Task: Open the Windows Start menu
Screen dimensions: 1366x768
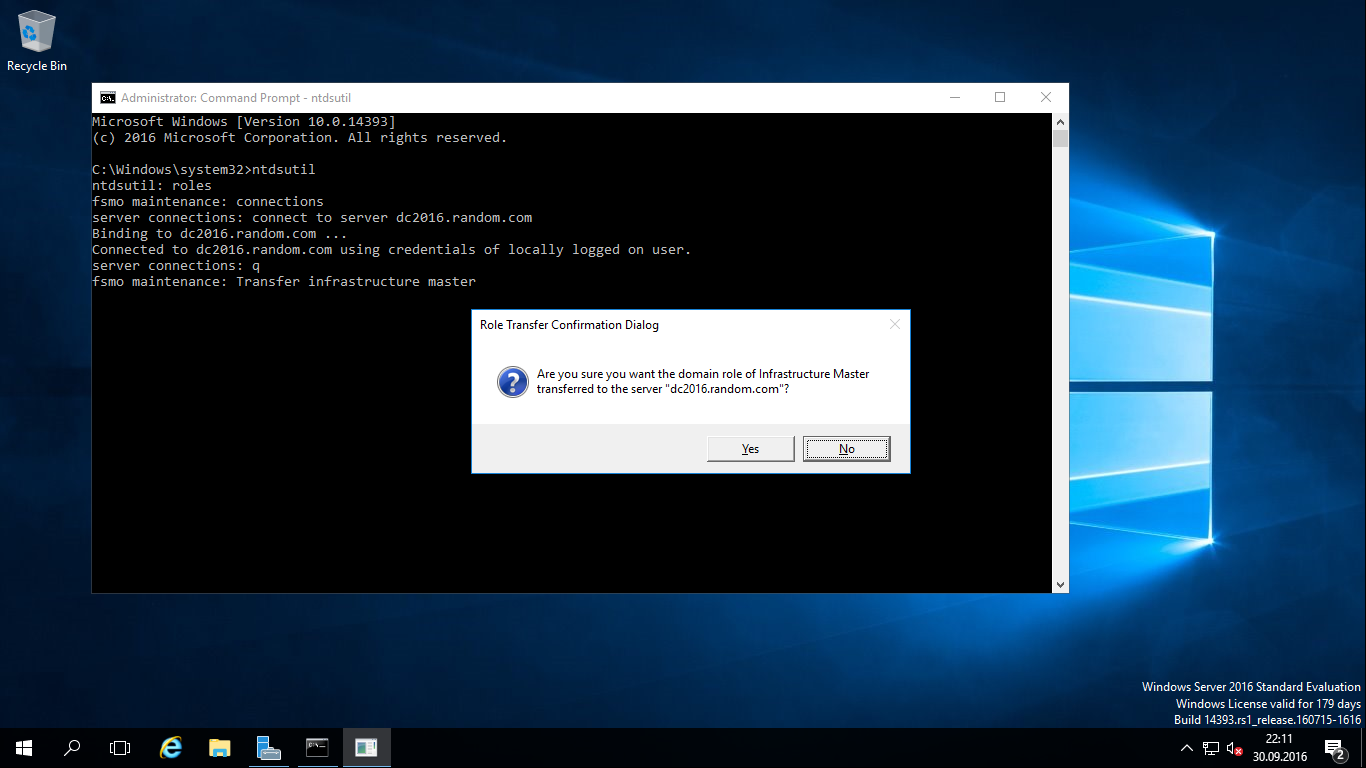Action: coord(24,748)
